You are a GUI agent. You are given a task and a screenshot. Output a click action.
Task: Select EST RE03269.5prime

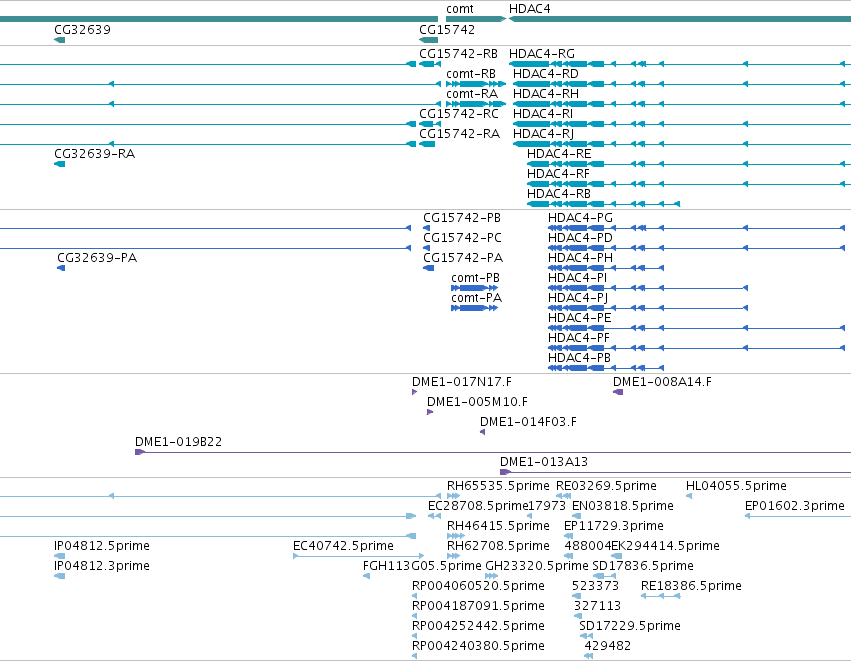[606, 486]
